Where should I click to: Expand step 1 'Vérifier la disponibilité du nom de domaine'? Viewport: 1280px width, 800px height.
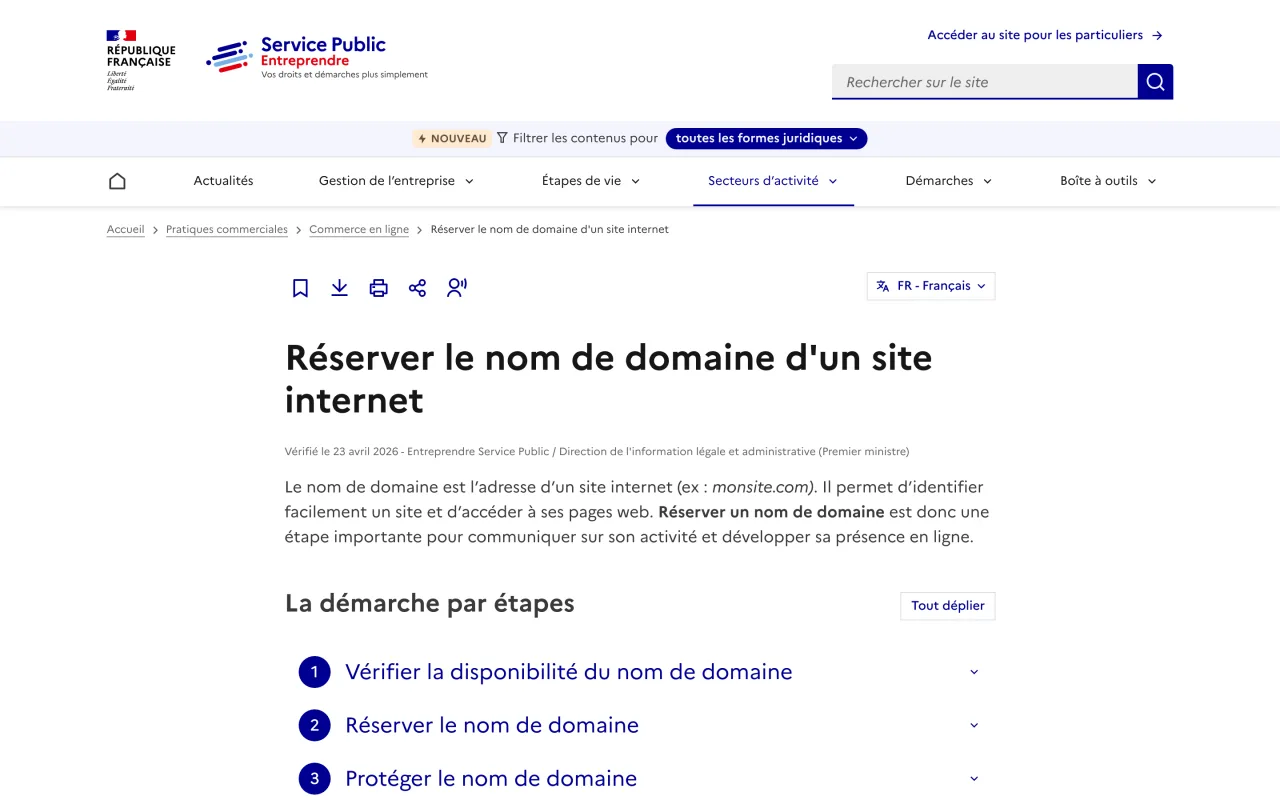tap(640, 672)
